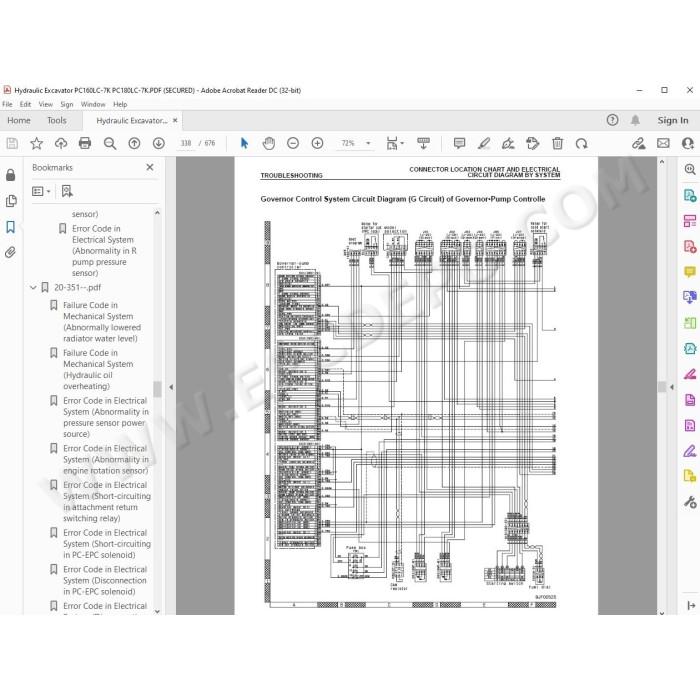
Task: Open bookmark Disconnection in PC-EPC solenoid
Action: point(105,580)
